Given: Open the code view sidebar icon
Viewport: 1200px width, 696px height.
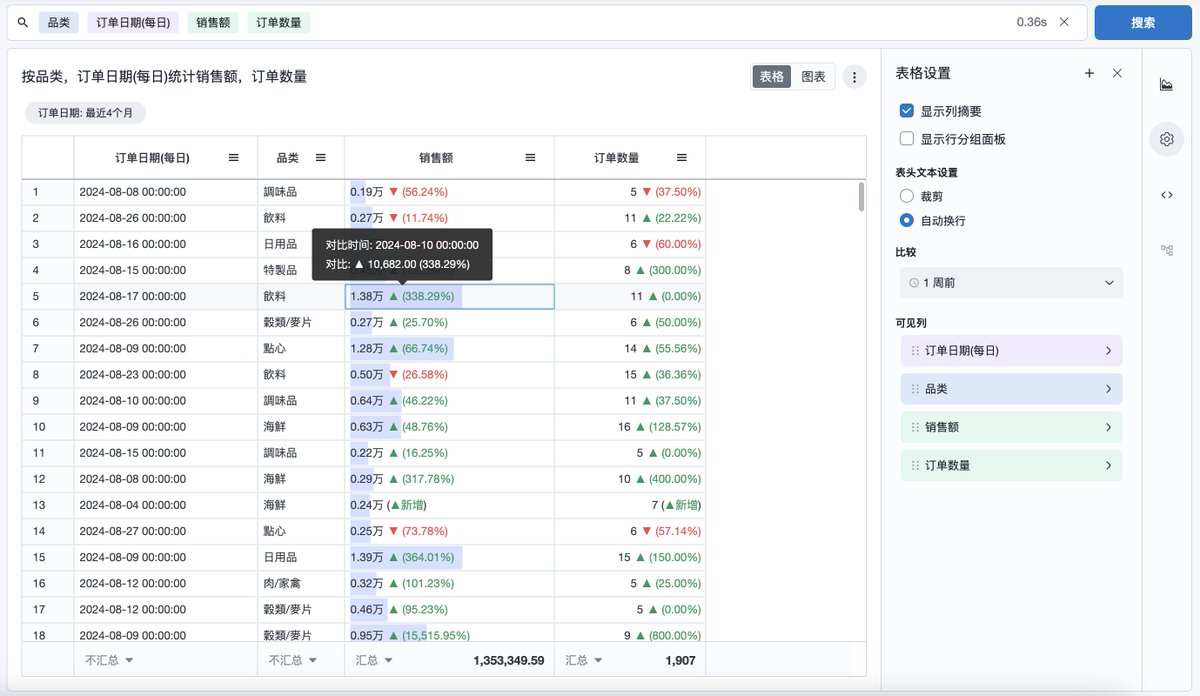Looking at the screenshot, I should click(1166, 195).
